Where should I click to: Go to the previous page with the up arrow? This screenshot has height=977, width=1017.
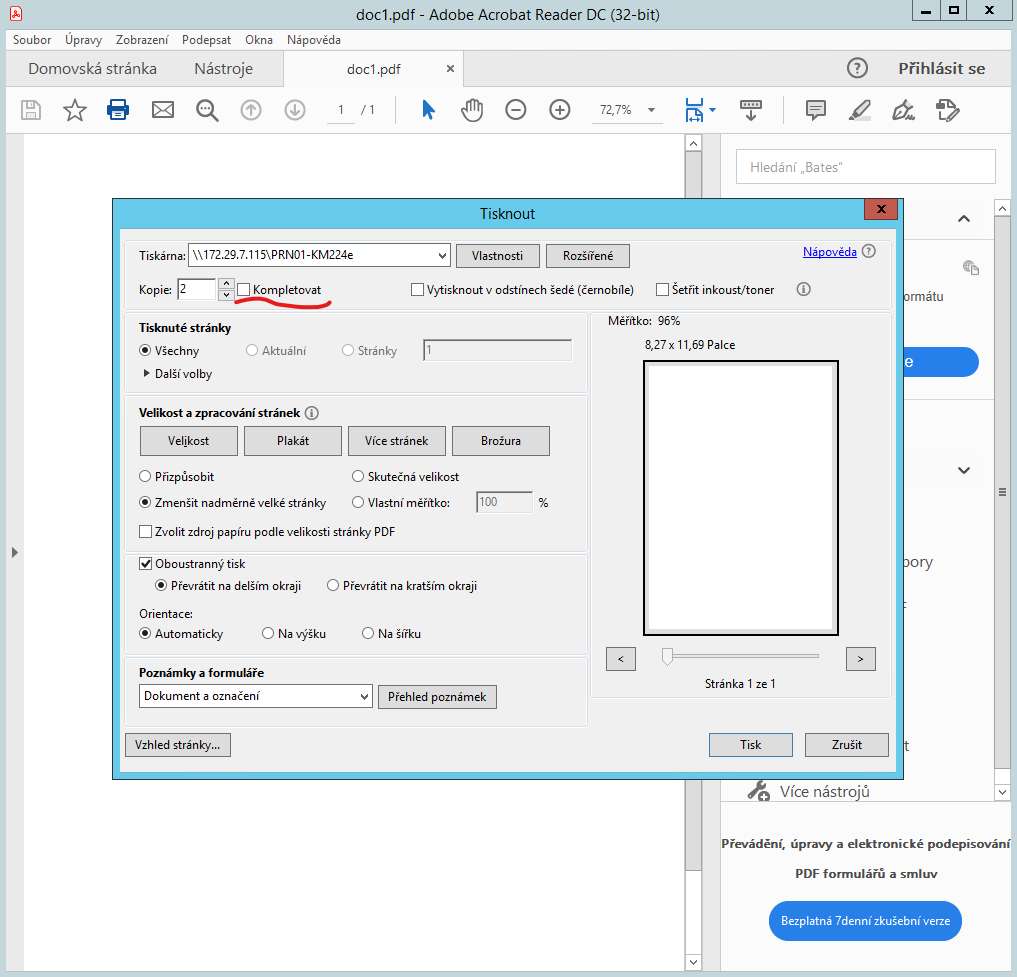point(251,110)
